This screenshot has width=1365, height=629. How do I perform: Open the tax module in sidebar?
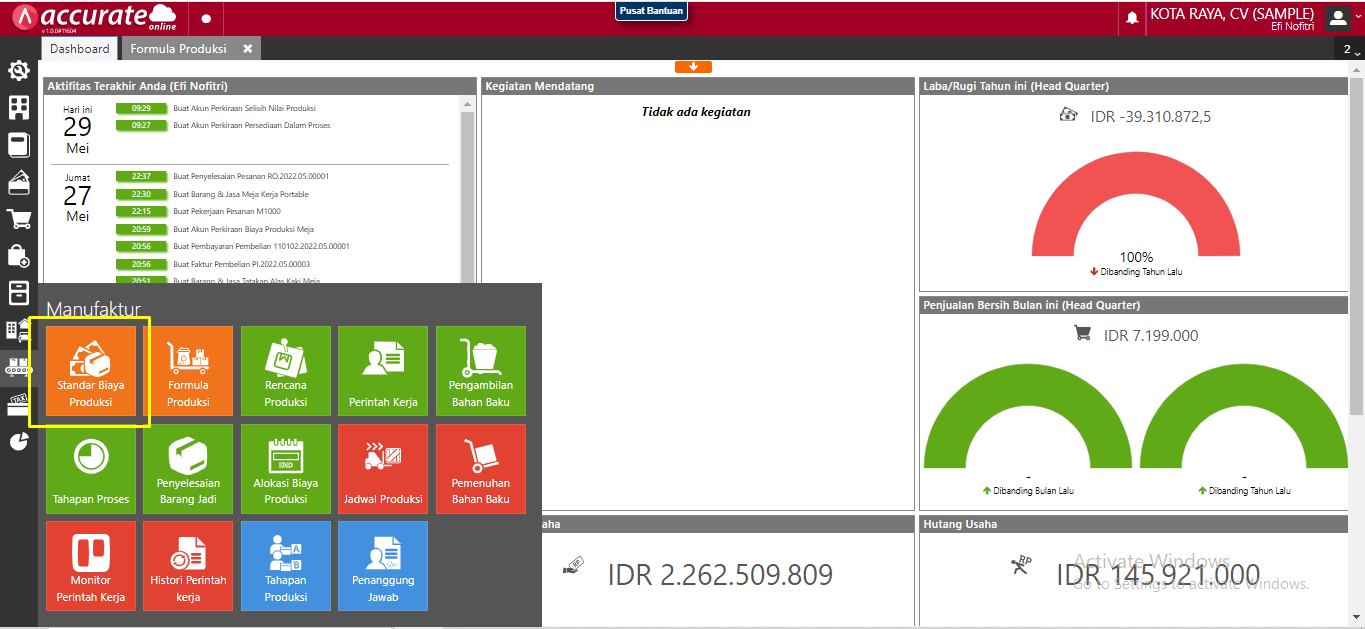click(x=19, y=404)
